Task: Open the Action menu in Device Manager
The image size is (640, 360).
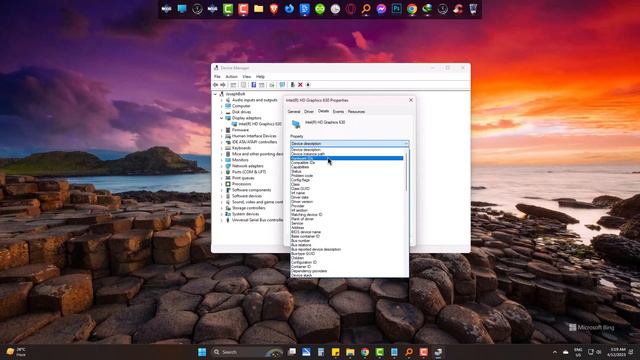Action: pyautogui.click(x=231, y=77)
